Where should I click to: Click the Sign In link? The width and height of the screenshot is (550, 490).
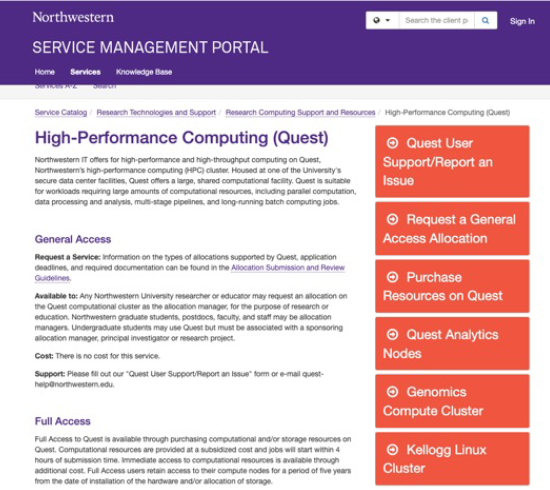tap(522, 21)
